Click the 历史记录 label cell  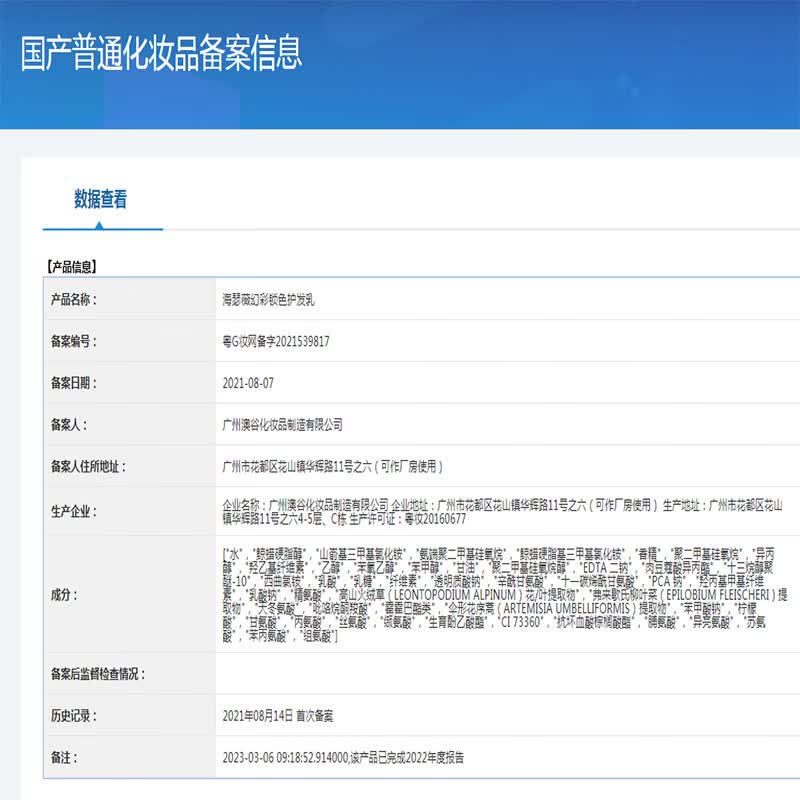click(x=130, y=715)
